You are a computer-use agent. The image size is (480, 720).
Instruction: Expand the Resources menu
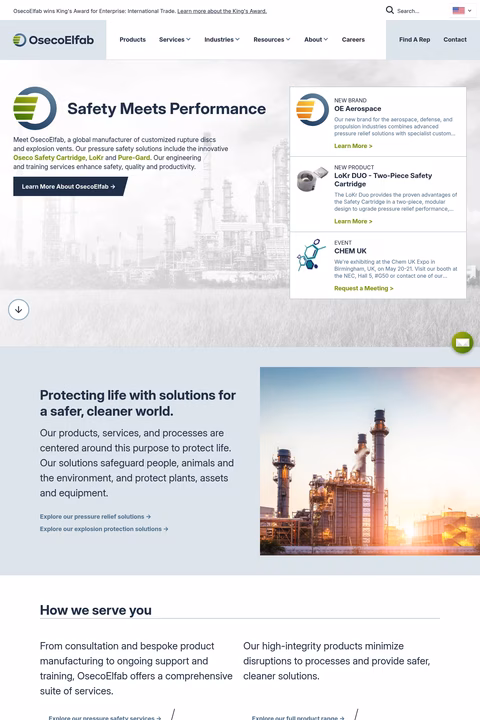(271, 39)
